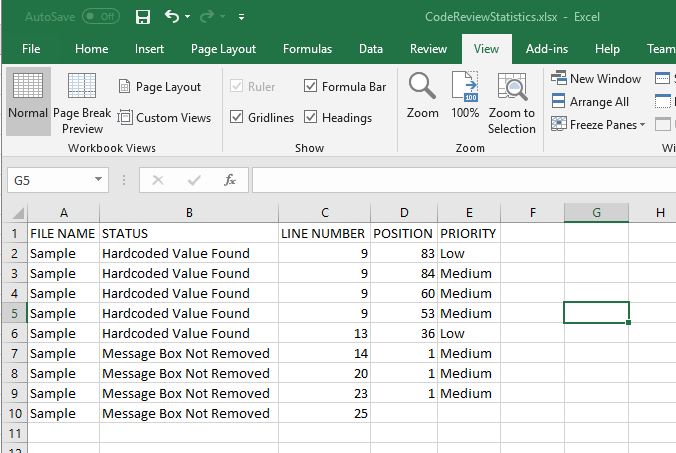Click the Save icon in title bar
The image size is (676, 453).
point(142,17)
